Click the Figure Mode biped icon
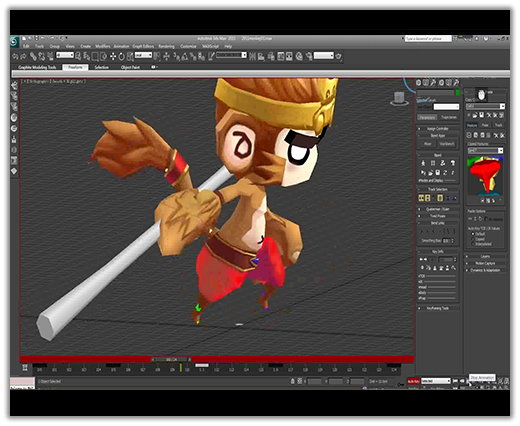Screen dimensions: 520x426 [423, 163]
